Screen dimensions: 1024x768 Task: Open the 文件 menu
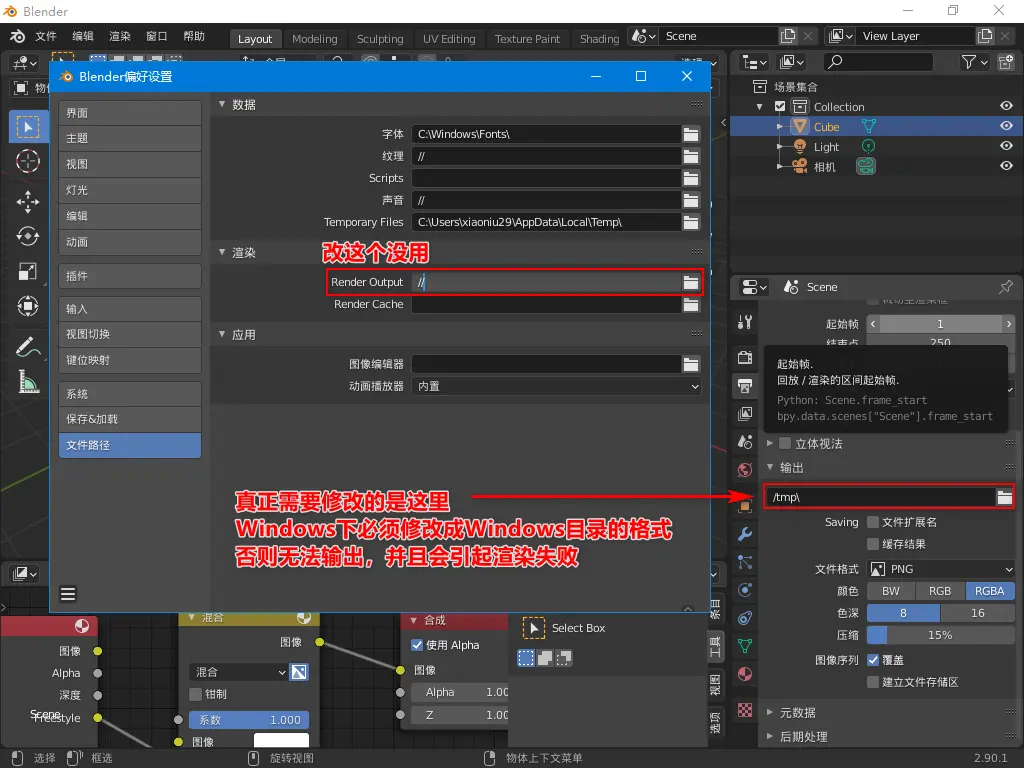coord(46,37)
